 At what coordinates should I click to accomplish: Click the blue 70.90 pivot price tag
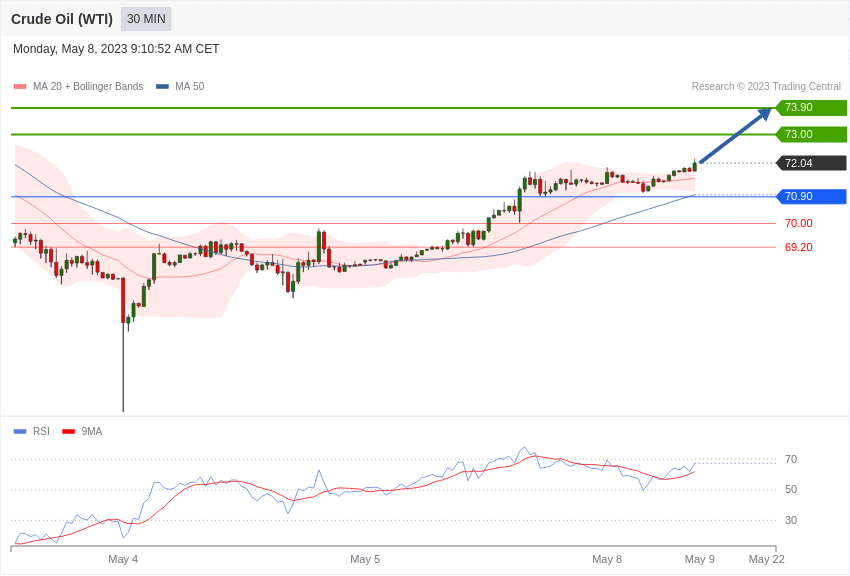[811, 197]
